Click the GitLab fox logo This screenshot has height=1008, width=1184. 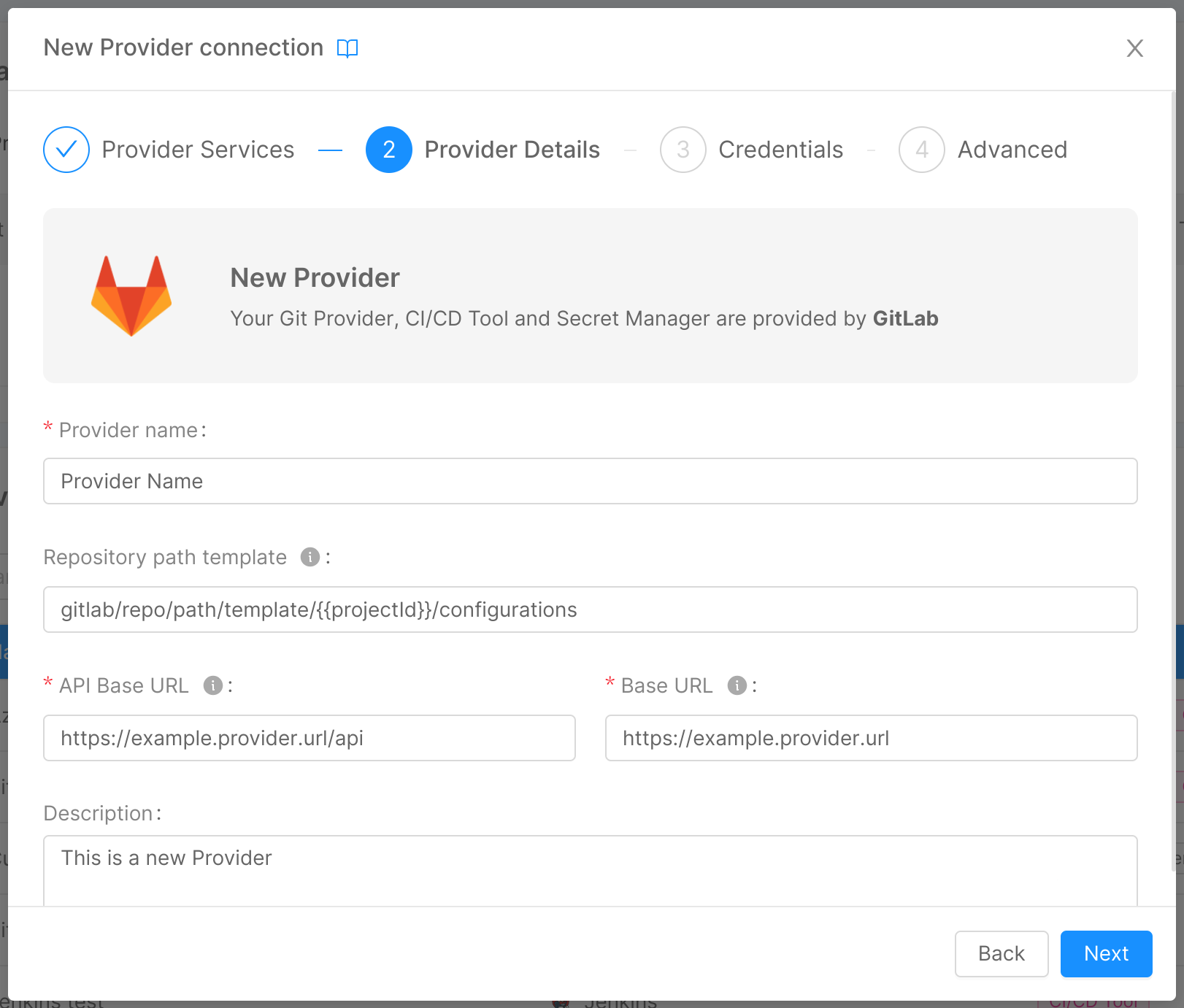131,296
